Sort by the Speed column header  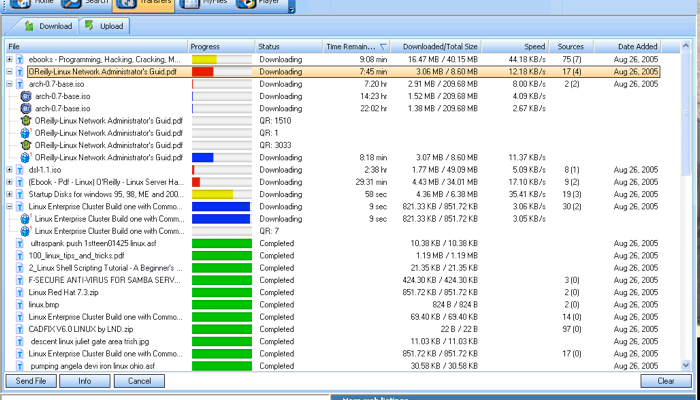pos(515,46)
